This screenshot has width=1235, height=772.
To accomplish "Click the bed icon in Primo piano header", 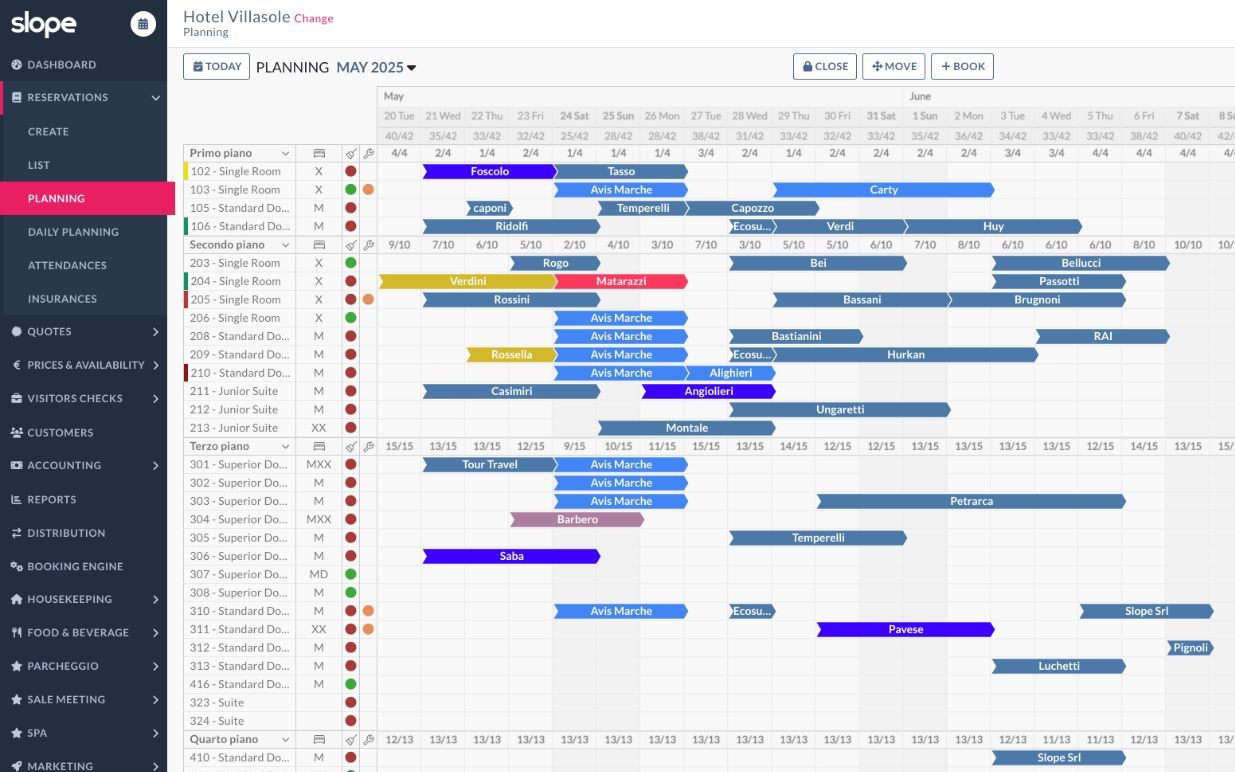I will click(319, 153).
